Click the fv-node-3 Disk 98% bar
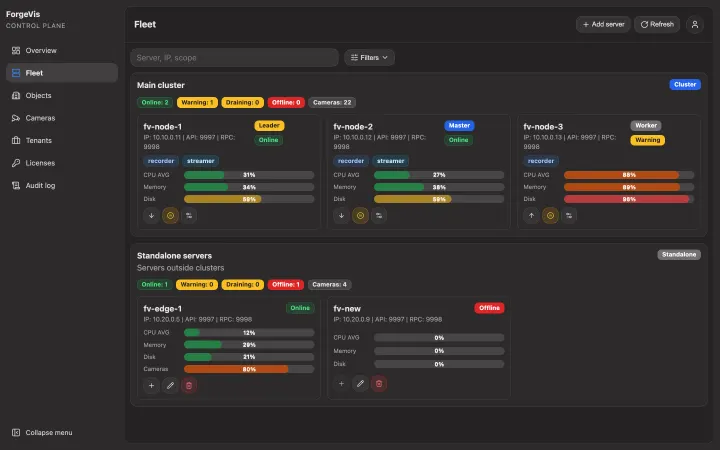The image size is (720, 450). [629, 199]
